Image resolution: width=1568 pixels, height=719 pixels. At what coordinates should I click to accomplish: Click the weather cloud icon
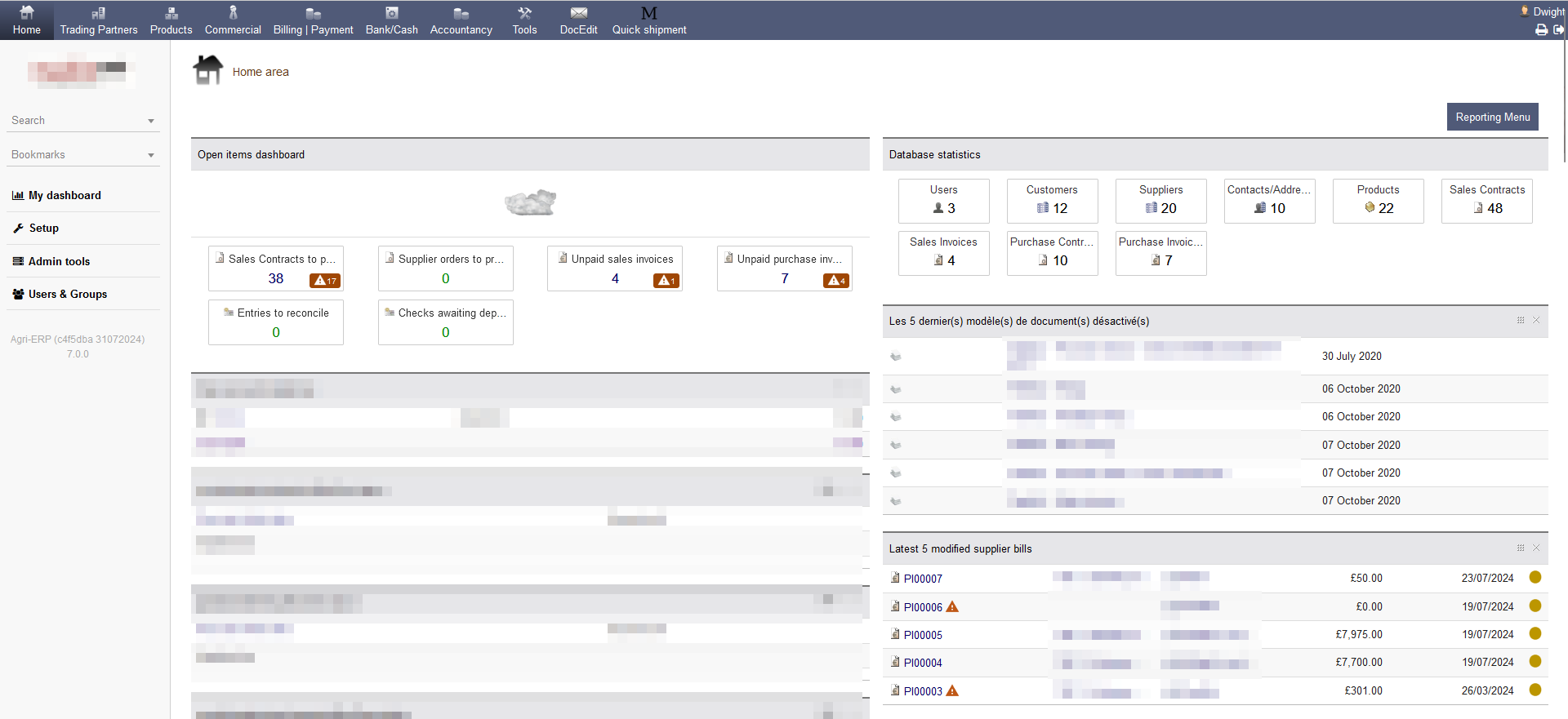(x=531, y=202)
